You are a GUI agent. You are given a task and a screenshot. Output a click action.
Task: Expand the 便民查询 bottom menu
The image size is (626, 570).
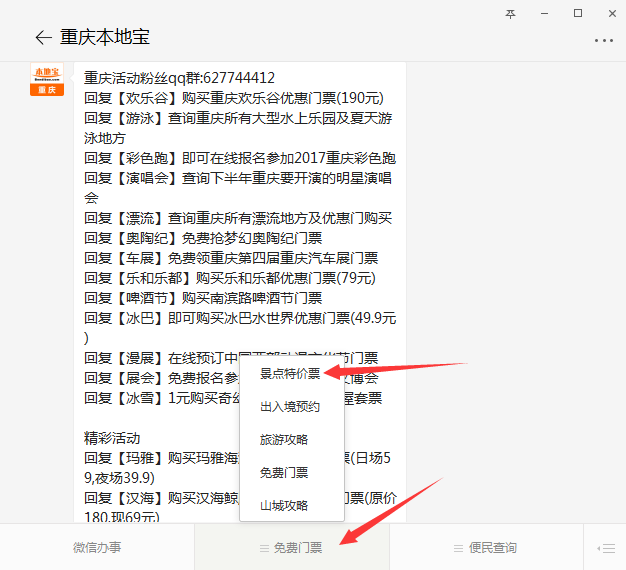tap(486, 547)
